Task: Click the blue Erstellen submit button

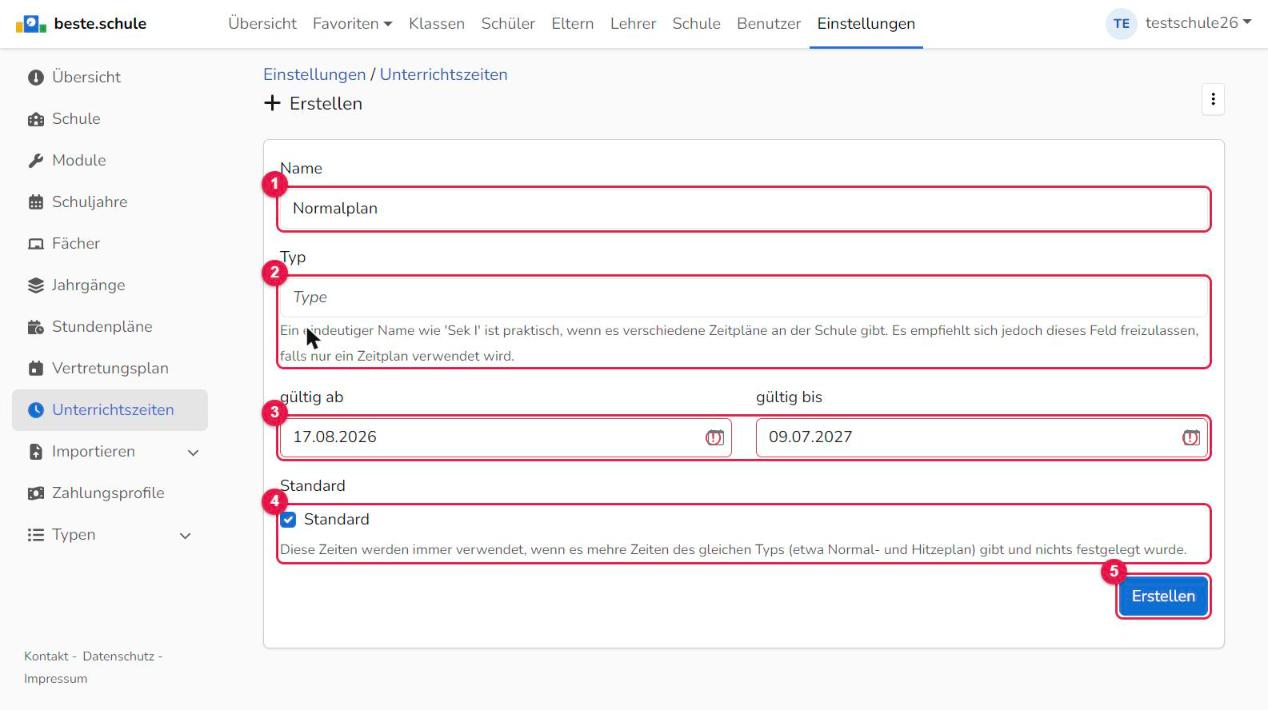Action: [1163, 596]
